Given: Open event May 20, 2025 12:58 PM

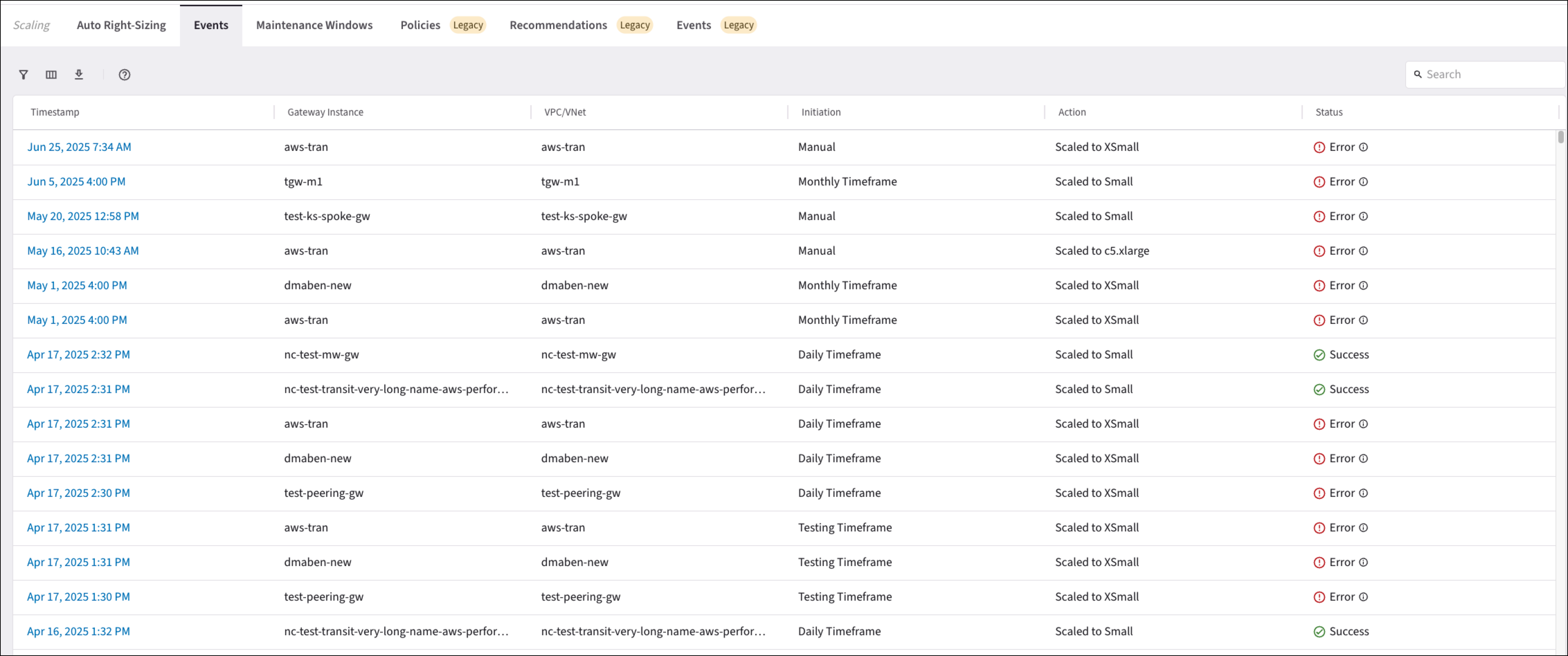Looking at the screenshot, I should [83, 217].
